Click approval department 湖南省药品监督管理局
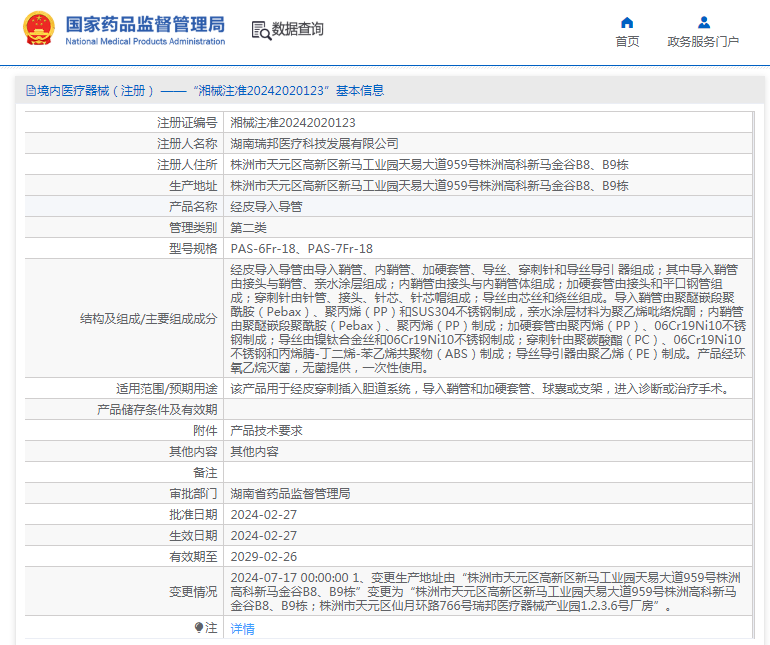Viewport: 770px width, 645px height. 290,494
